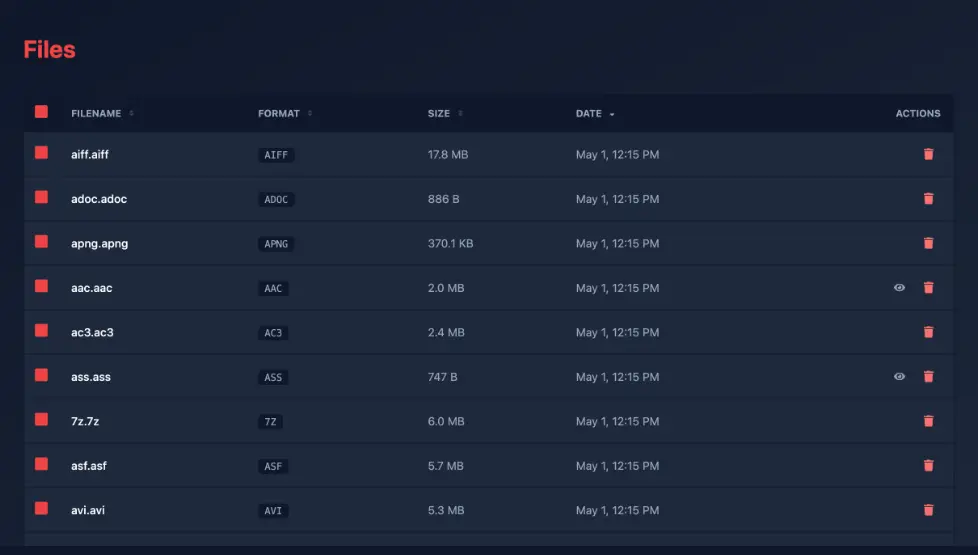Screen dimensions: 978x555
Task: Click the 17.8 MB size value
Action: click(x=447, y=154)
